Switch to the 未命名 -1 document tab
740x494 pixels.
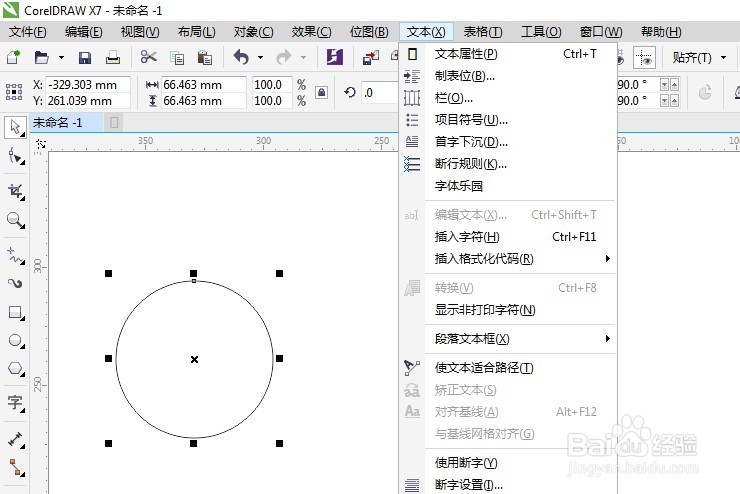tap(65, 123)
